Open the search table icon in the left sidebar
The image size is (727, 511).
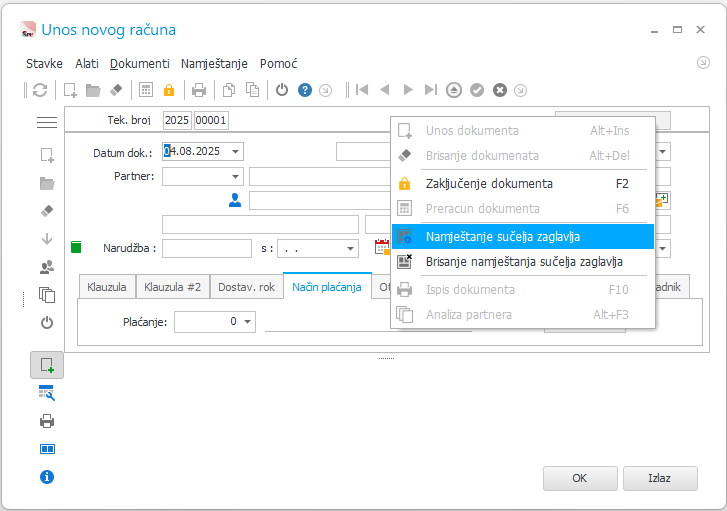(47, 393)
